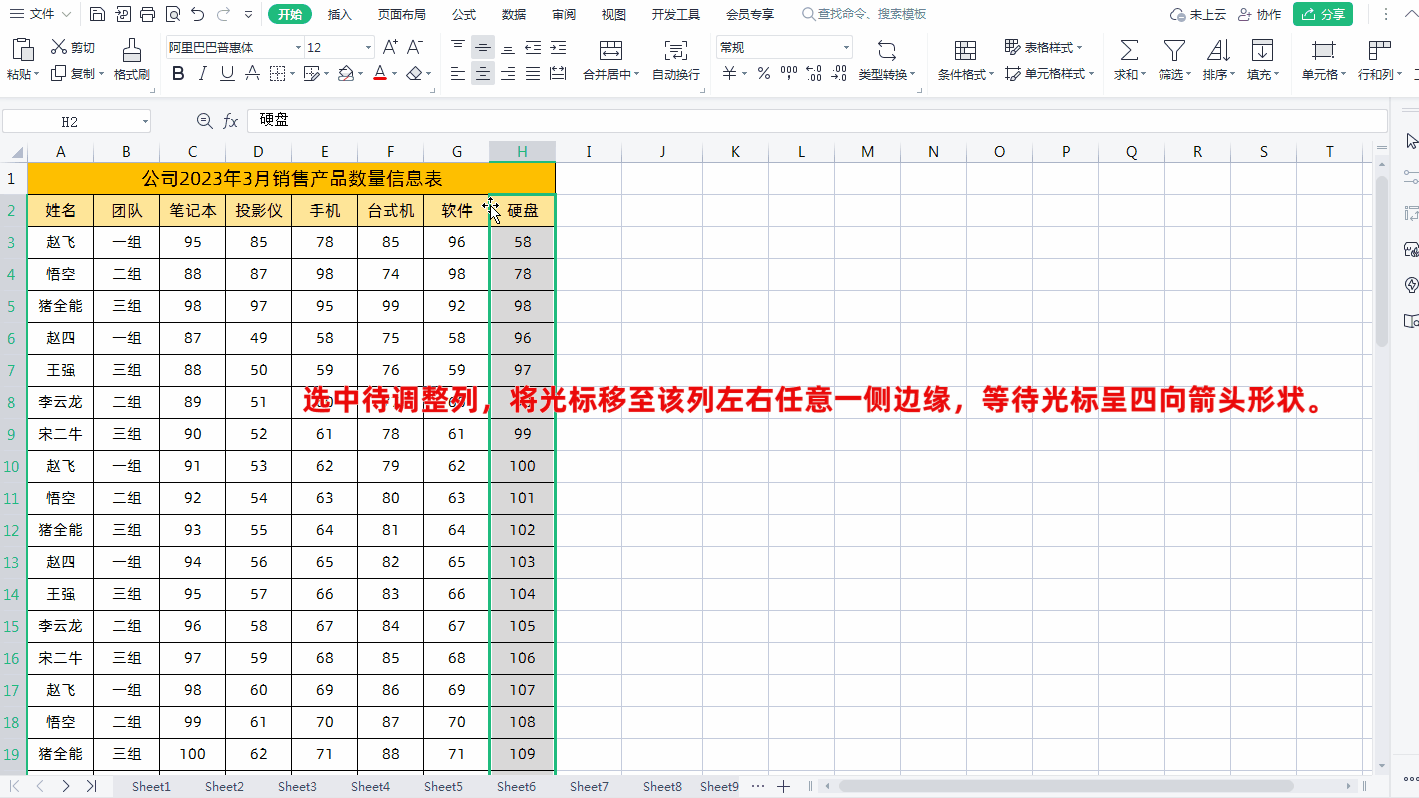This screenshot has height=798, width=1419.
Task: Apply the red font color
Action: (x=379, y=73)
